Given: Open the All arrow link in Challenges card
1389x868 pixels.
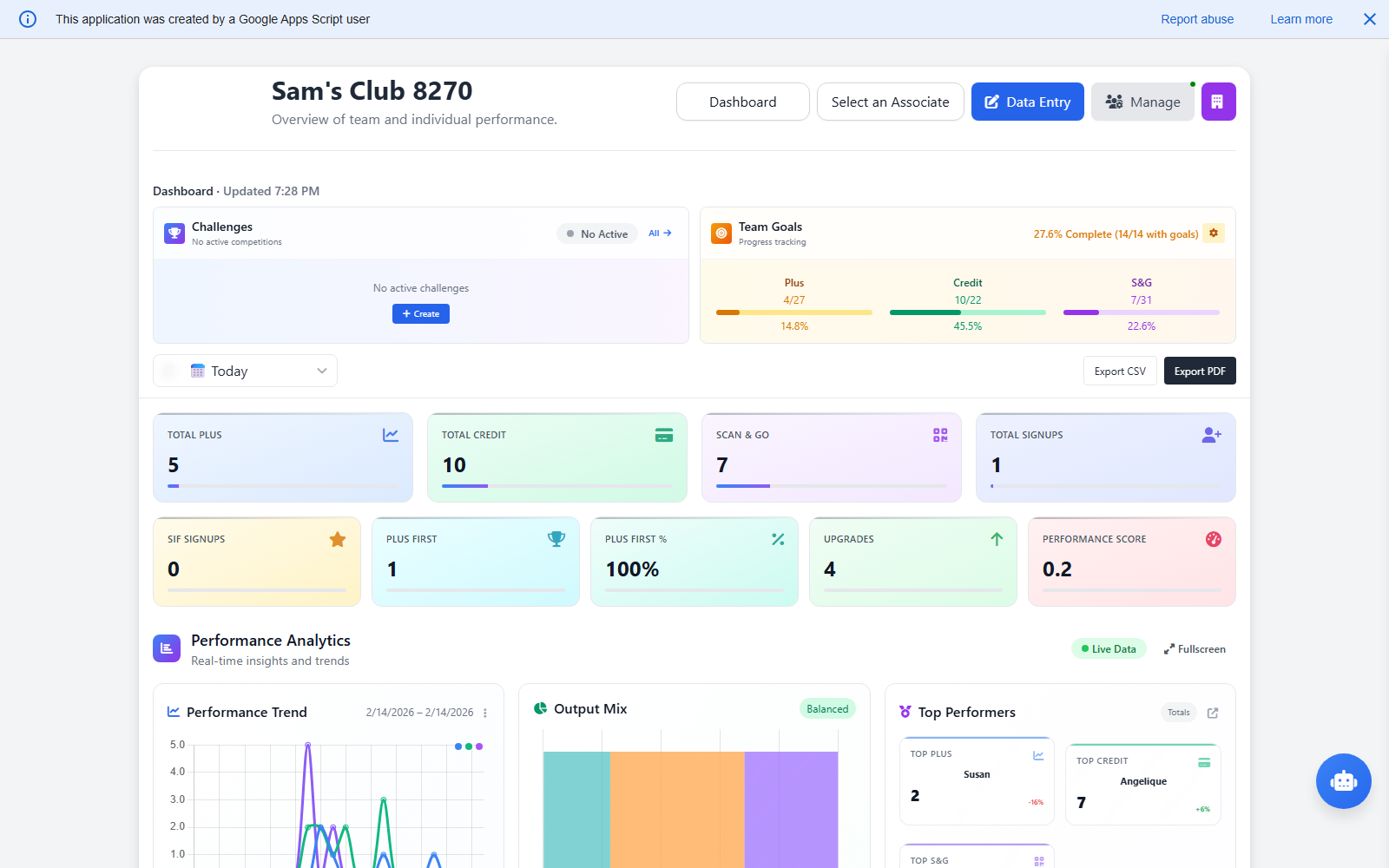Looking at the screenshot, I should click(660, 233).
